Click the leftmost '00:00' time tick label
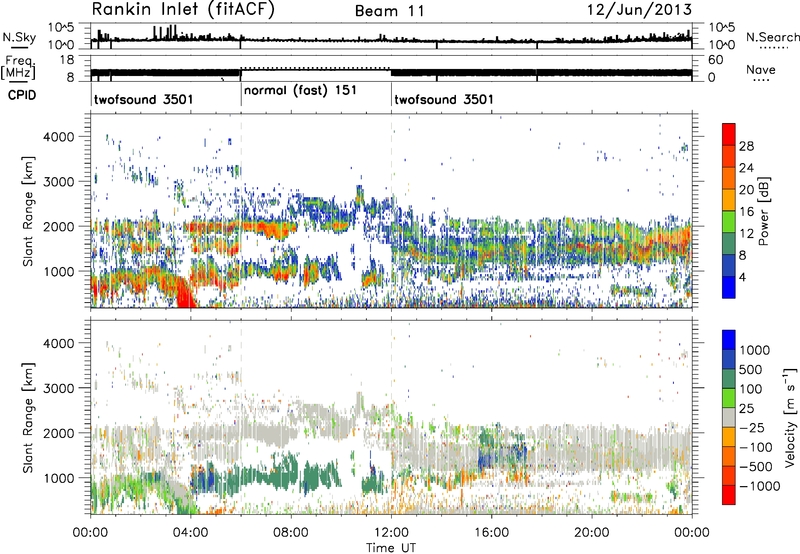The width and height of the screenshot is (800, 554). pyautogui.click(x=91, y=533)
